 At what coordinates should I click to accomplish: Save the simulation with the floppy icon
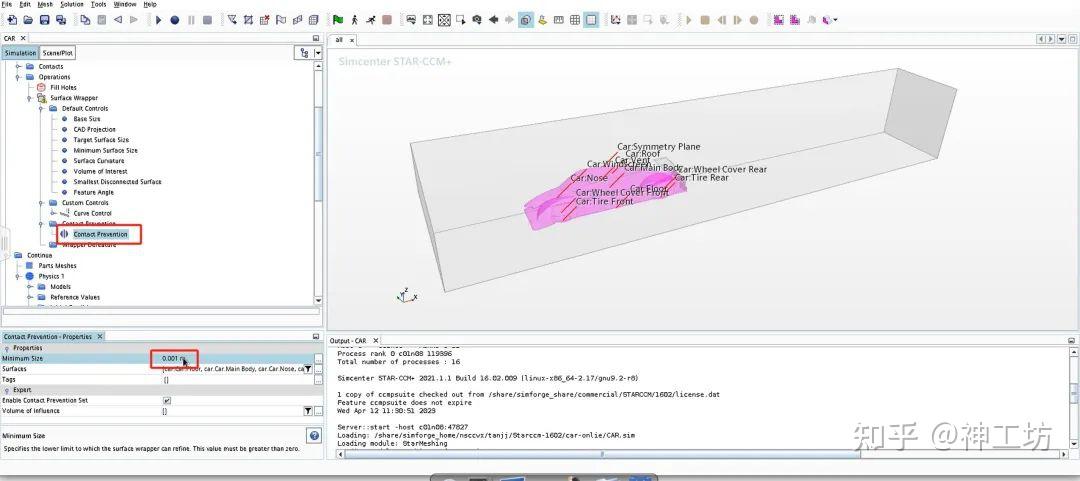45,20
